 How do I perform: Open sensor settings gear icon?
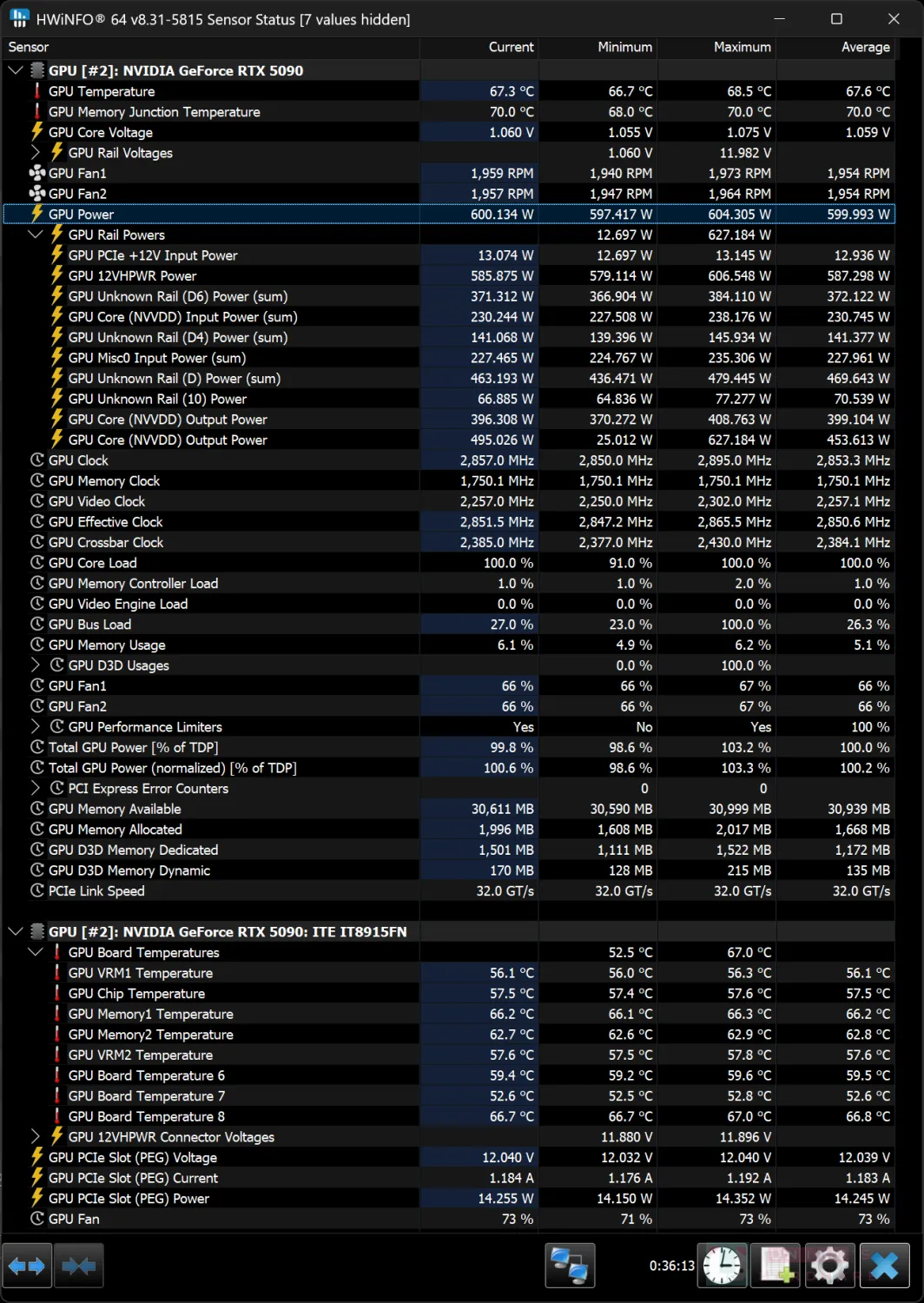(x=830, y=1266)
